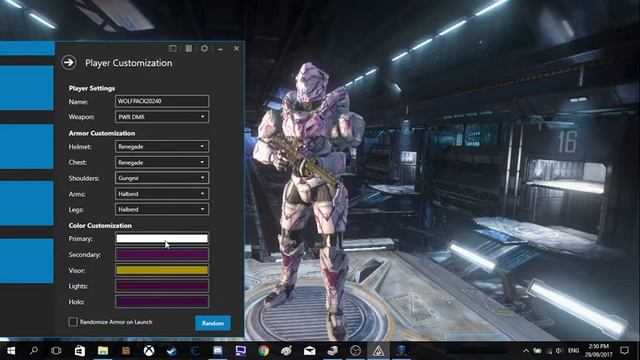640x360 pixels.
Task: Expand the Legs dropdown showing Halberd
Action: [x=162, y=209]
